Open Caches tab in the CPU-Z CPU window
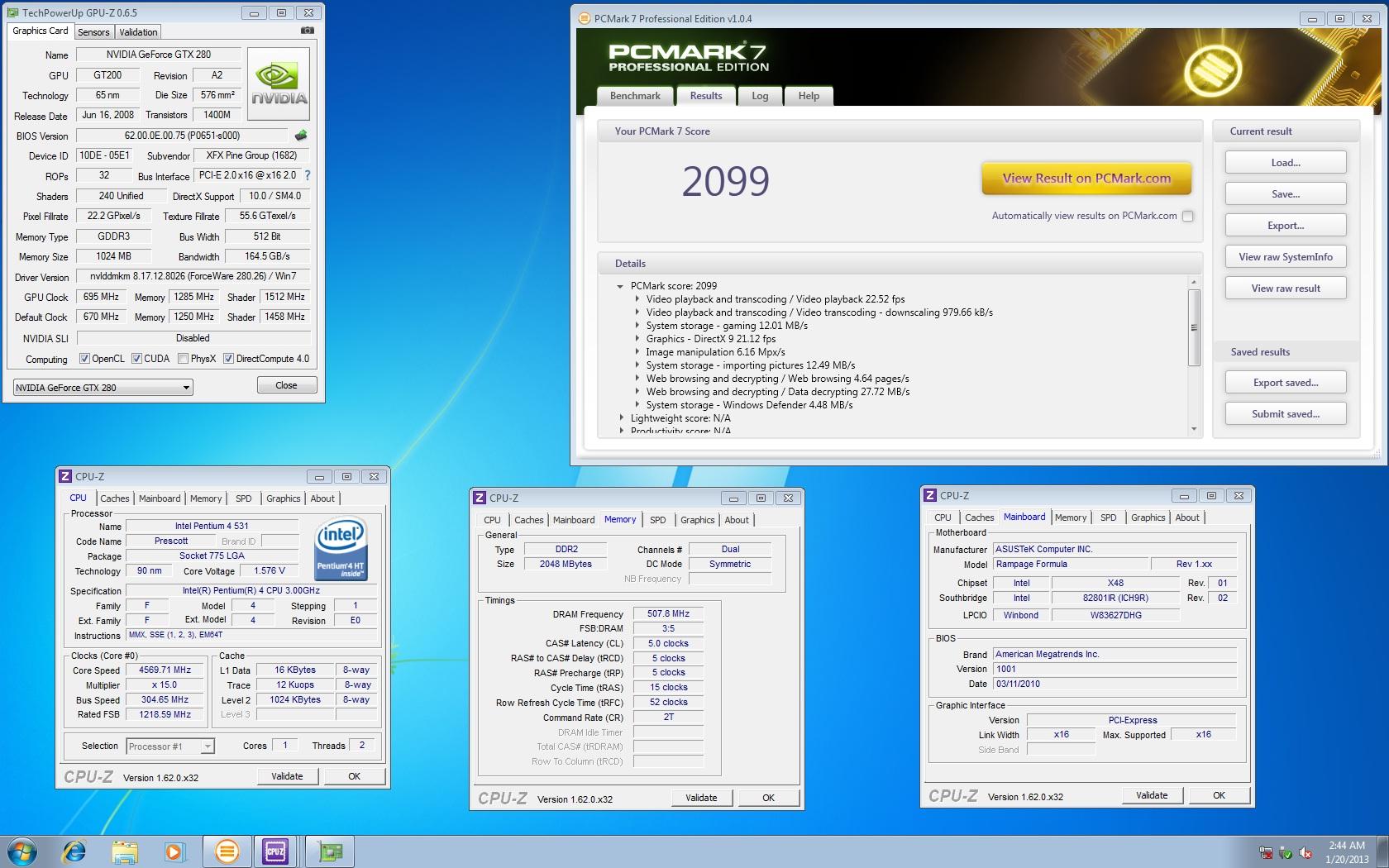 [x=115, y=498]
